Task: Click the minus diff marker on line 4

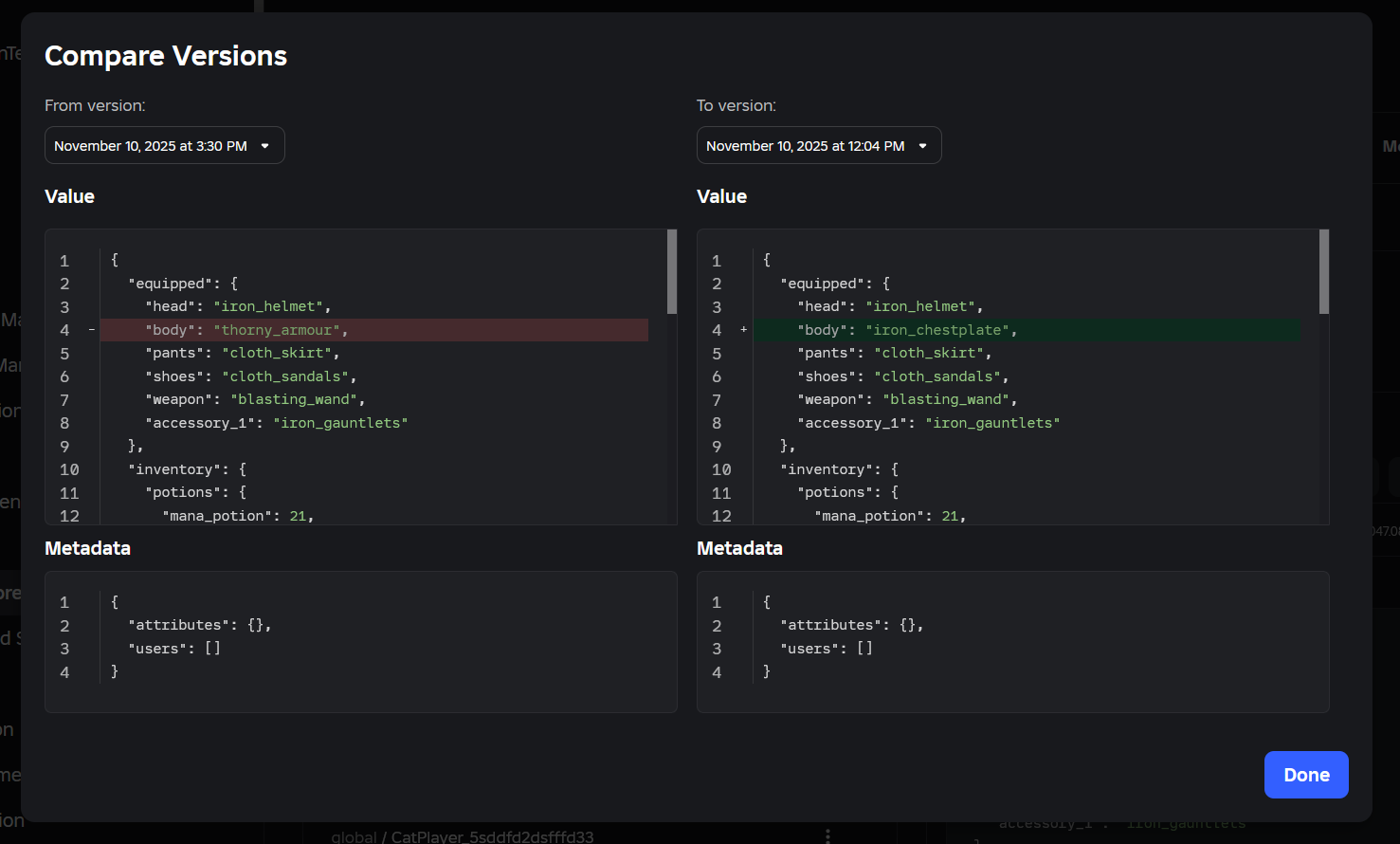Action: coord(91,330)
